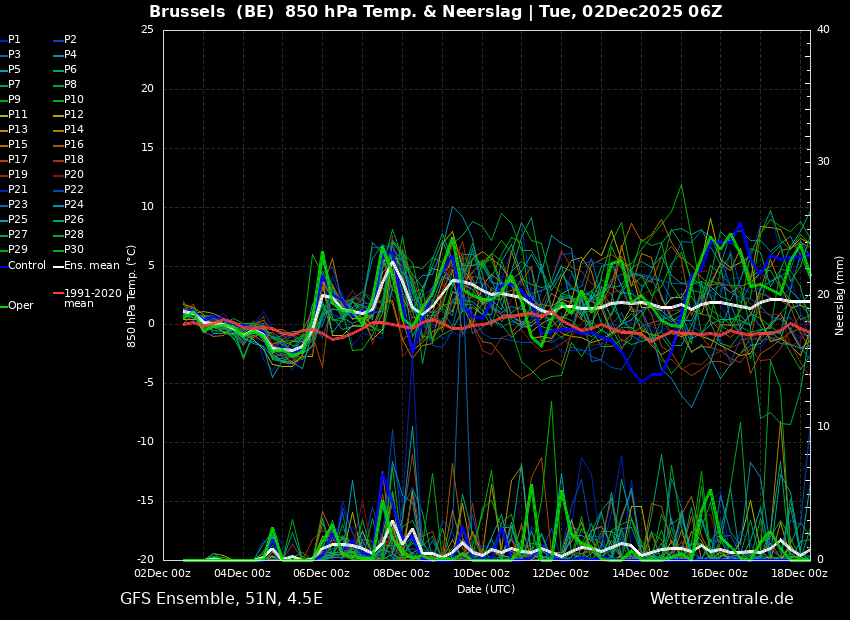Click the 850 hPa Temp. (°C) axis label
Screen dimensions: 850x620
(x=132, y=295)
